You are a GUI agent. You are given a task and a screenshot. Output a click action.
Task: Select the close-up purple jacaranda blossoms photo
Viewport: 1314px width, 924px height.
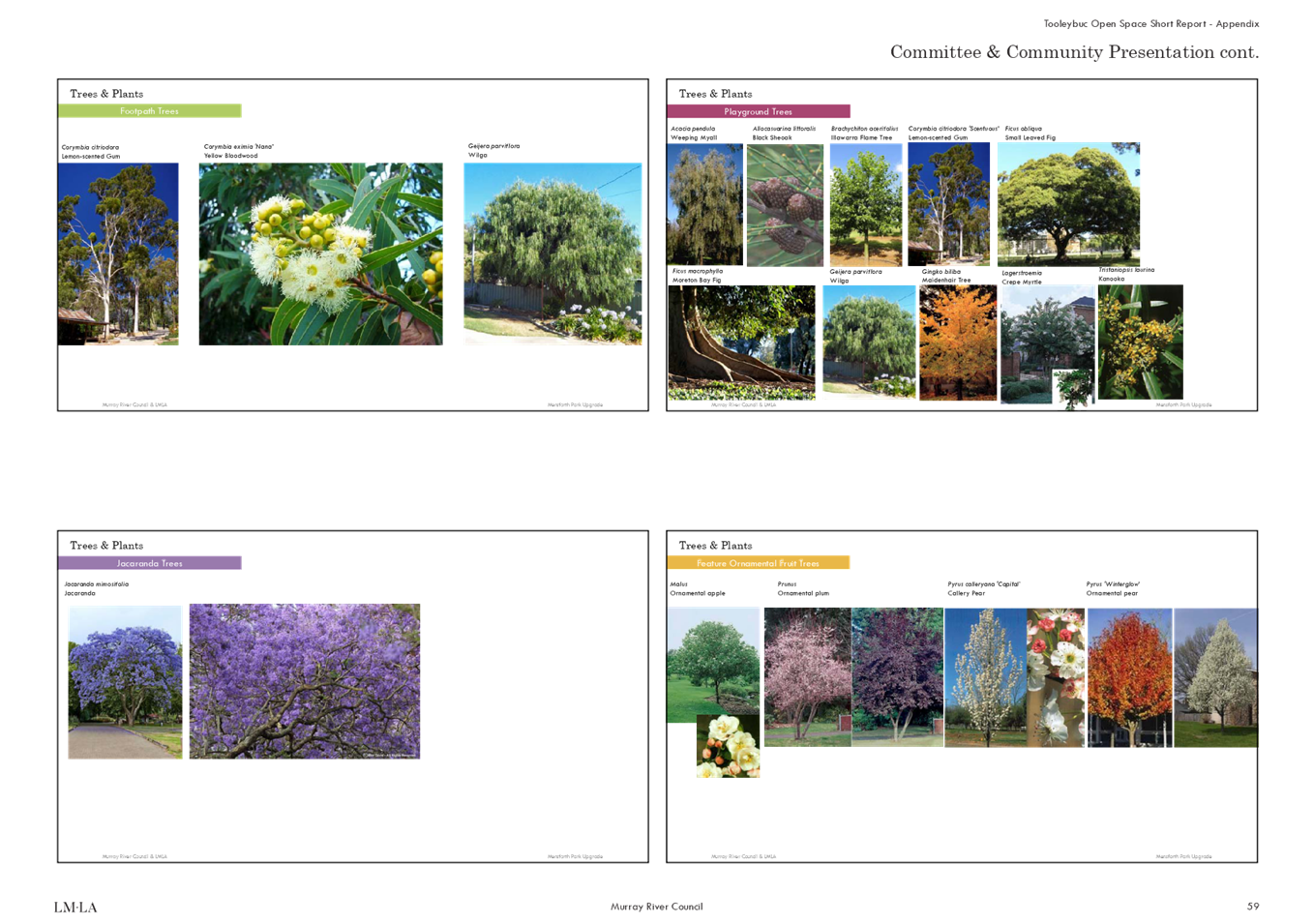305,681
